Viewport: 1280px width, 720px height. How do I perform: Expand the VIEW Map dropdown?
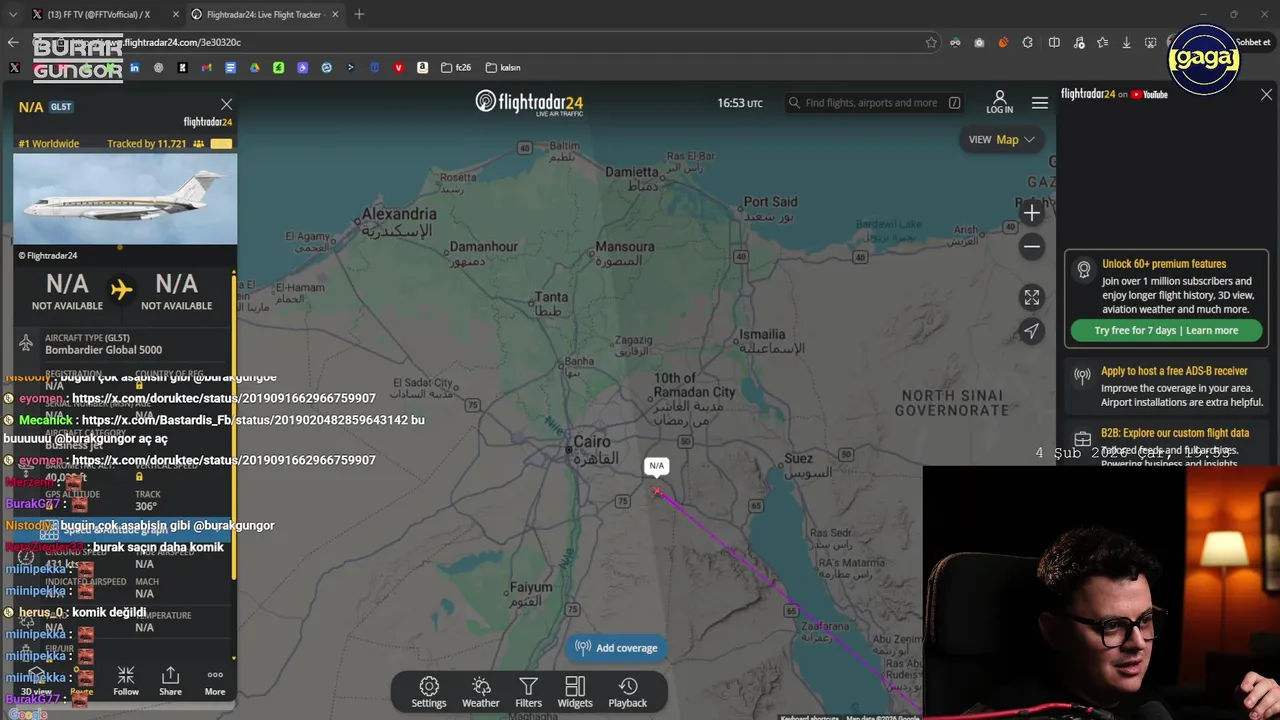(x=1002, y=140)
